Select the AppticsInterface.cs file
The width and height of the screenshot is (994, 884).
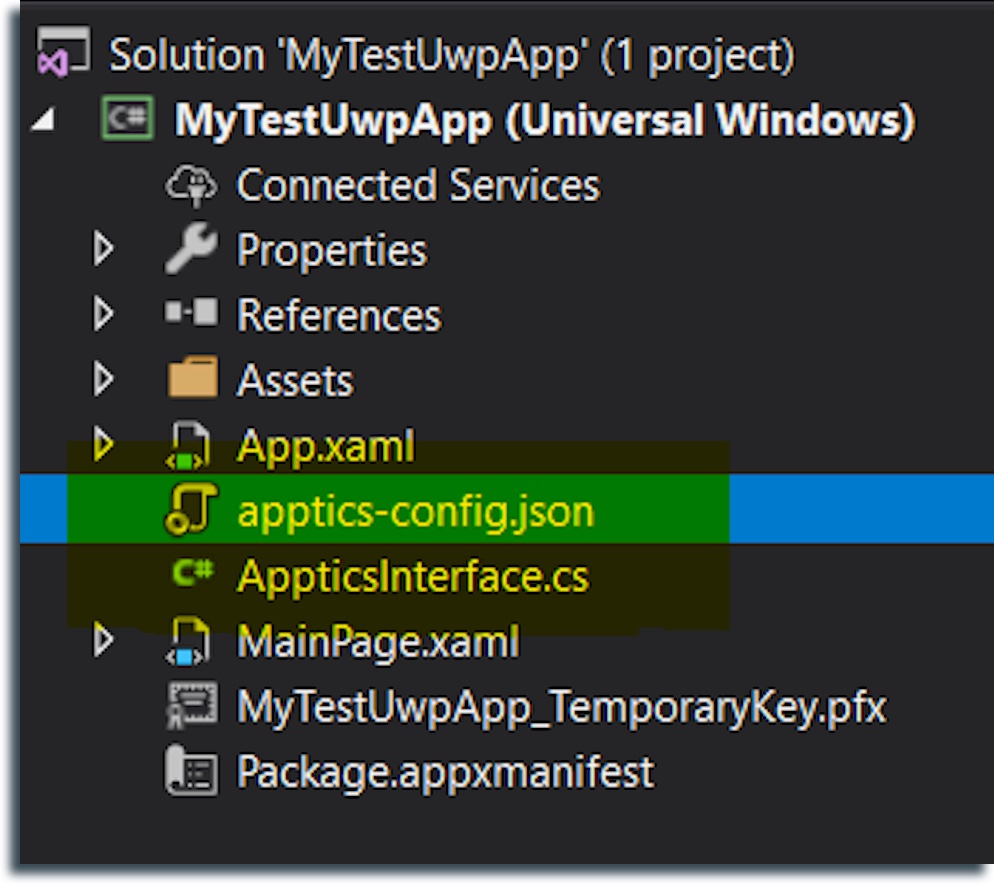click(x=413, y=576)
